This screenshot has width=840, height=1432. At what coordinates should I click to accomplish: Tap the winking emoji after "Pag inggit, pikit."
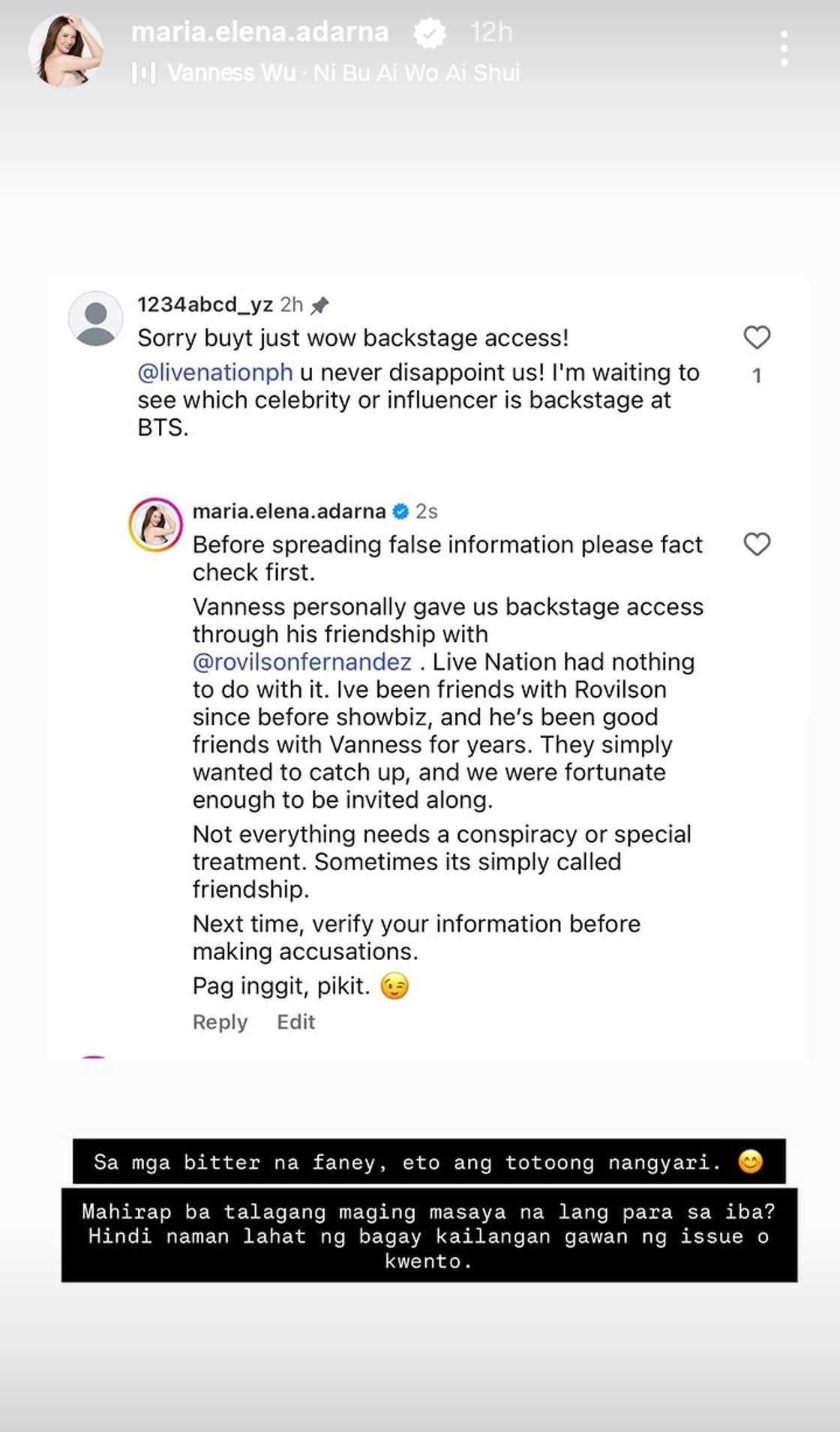[x=394, y=986]
